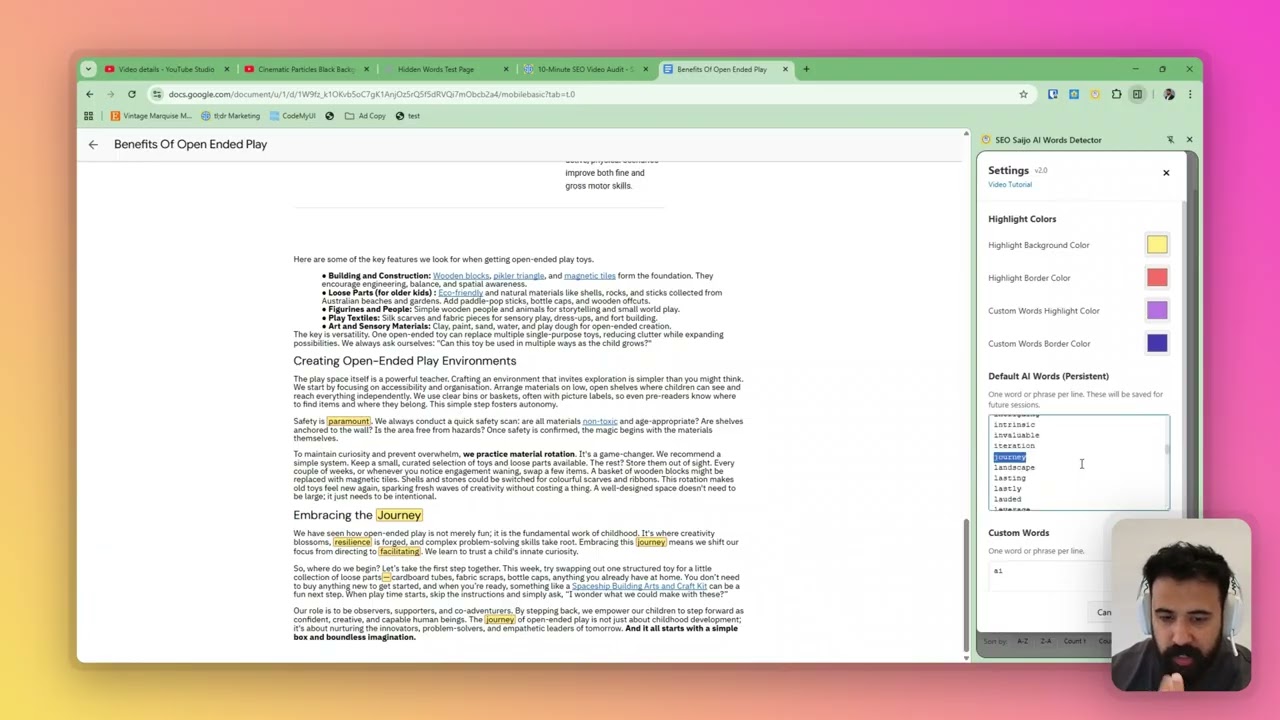Screen dimensions: 1280x720
Task: Switch to Cinematic Particles Black Background tab
Action: (305, 69)
